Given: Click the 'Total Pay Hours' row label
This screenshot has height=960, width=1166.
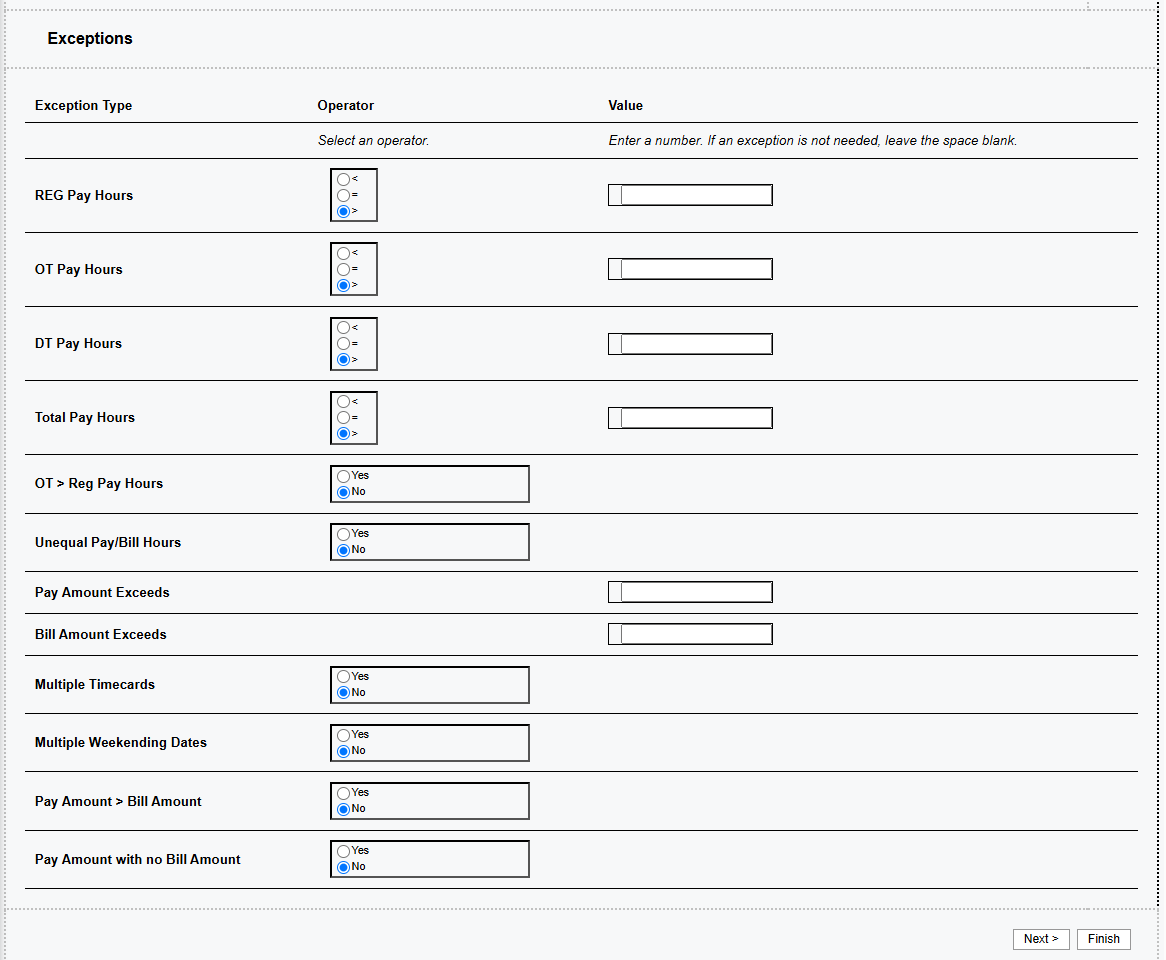Looking at the screenshot, I should point(85,418).
